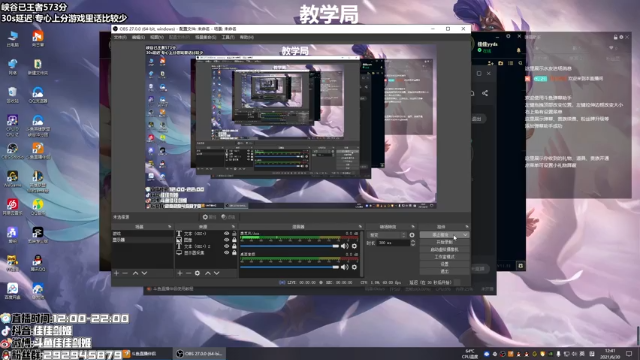Pop out the Audio Mixer dock panel

click(360, 227)
